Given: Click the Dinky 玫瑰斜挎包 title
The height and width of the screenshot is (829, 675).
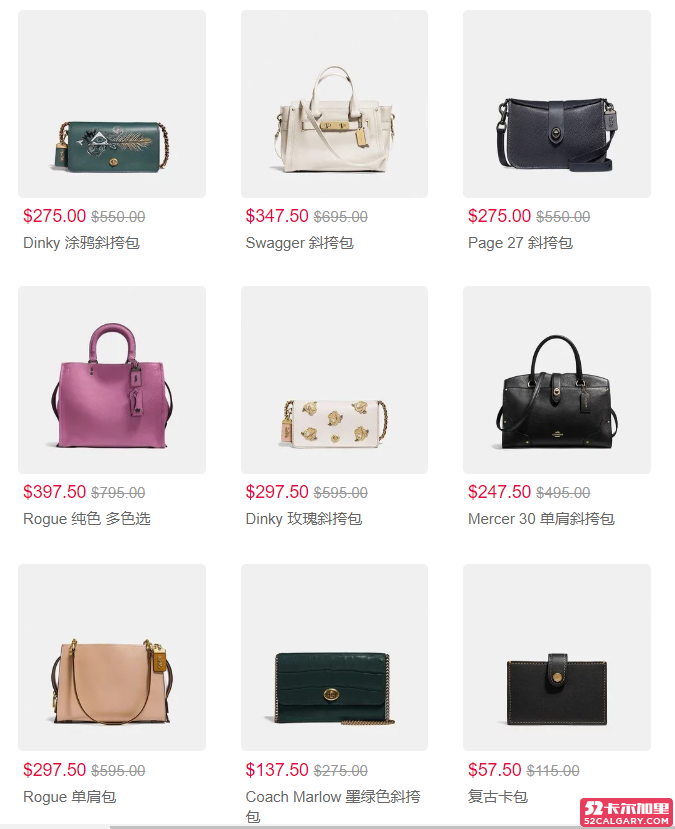Looking at the screenshot, I should [x=304, y=519].
